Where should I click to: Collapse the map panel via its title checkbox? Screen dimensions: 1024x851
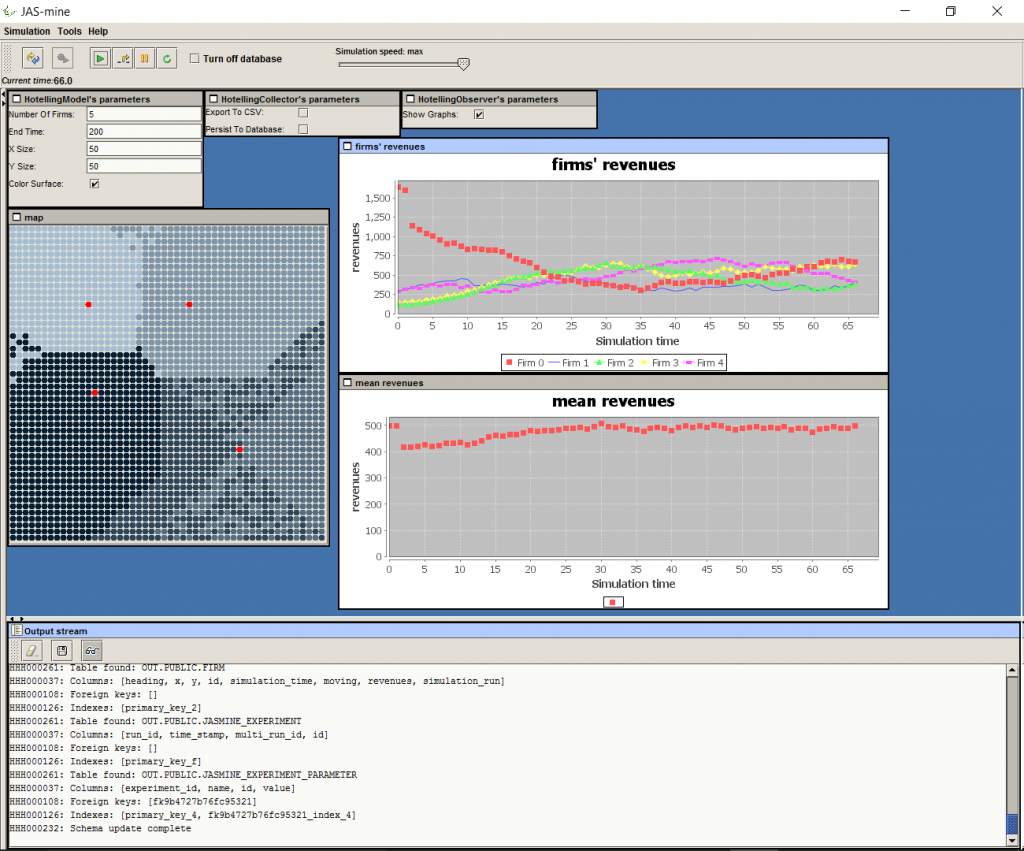16,217
